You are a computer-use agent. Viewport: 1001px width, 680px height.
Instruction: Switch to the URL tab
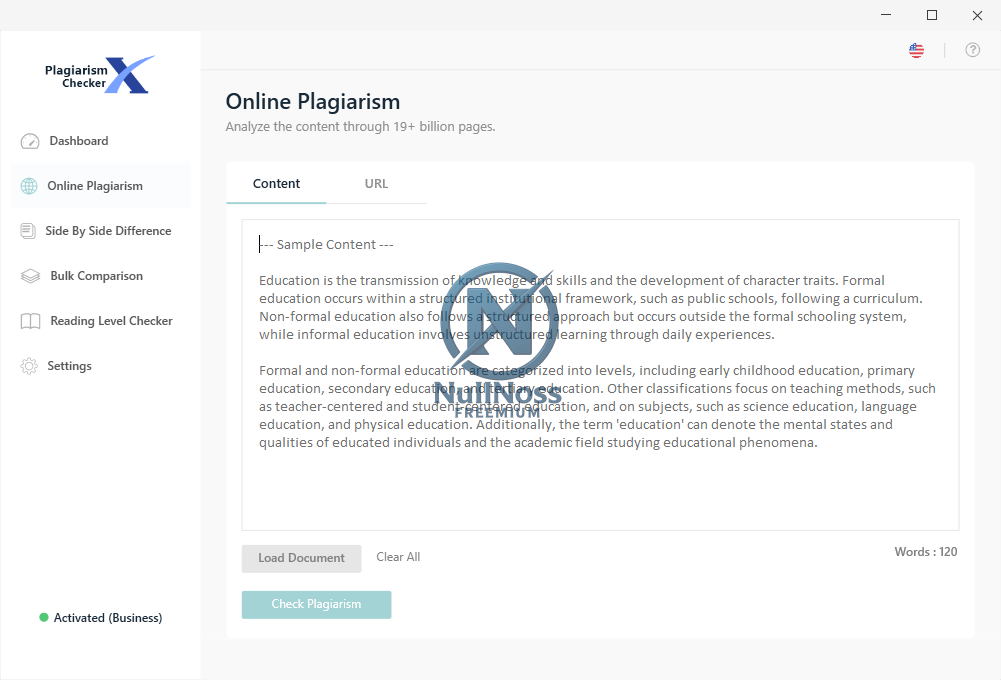pos(376,184)
